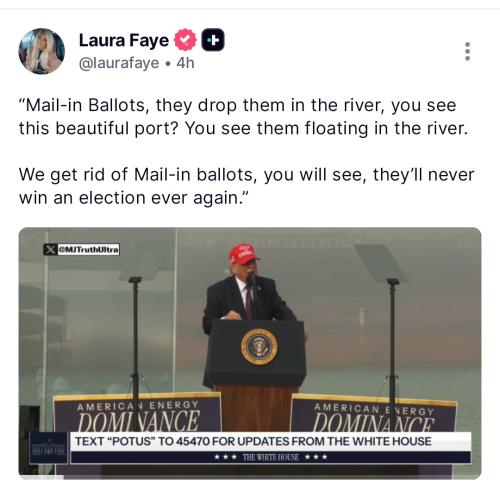
Task: Click the right teleprompter glass panel
Action: tap(380, 263)
